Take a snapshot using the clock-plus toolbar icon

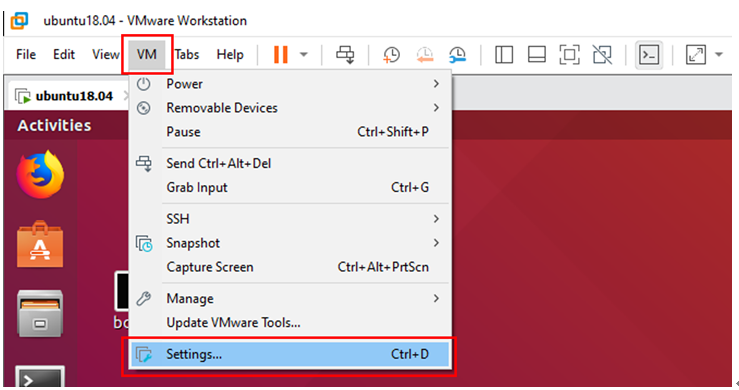click(x=391, y=55)
